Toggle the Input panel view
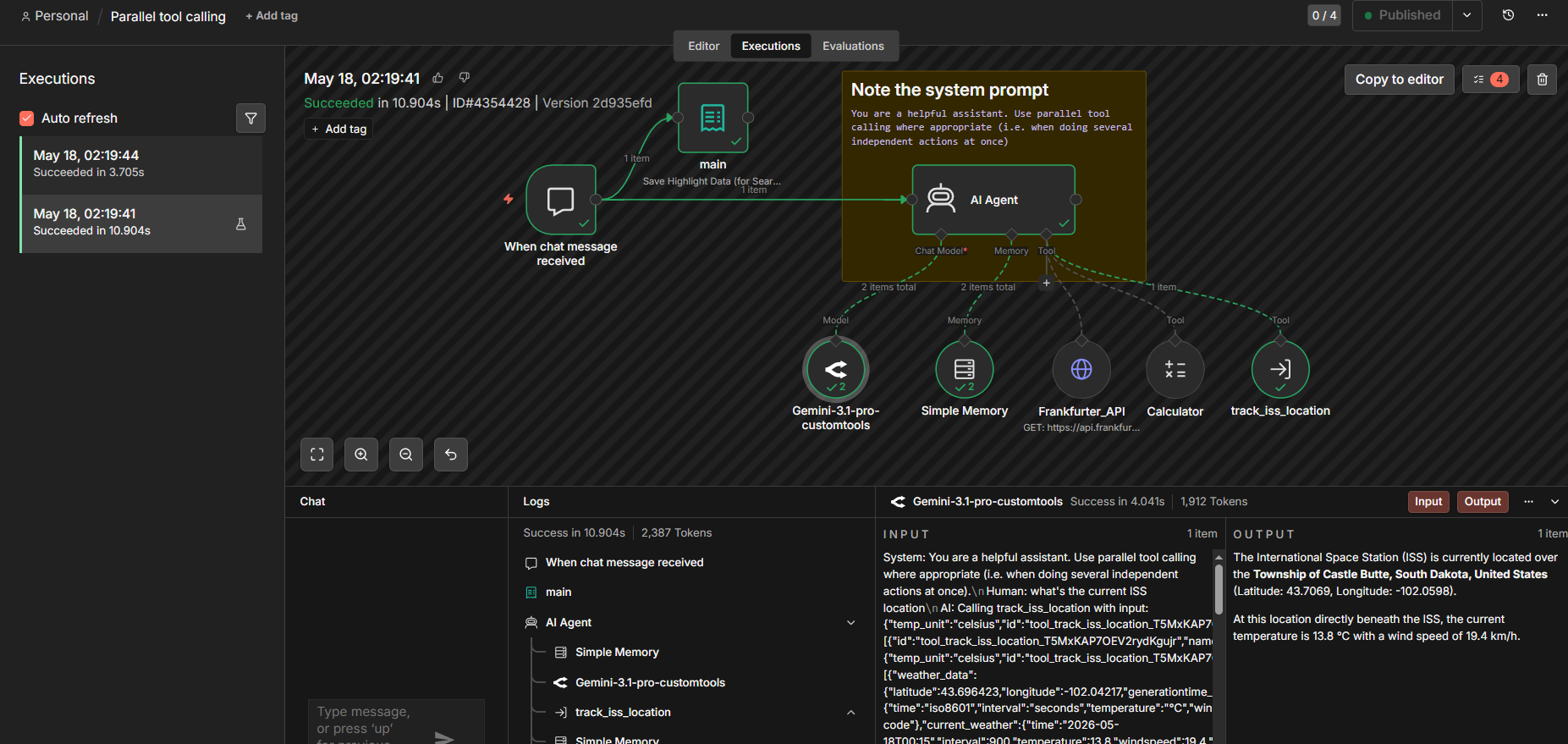 pyautogui.click(x=1428, y=502)
